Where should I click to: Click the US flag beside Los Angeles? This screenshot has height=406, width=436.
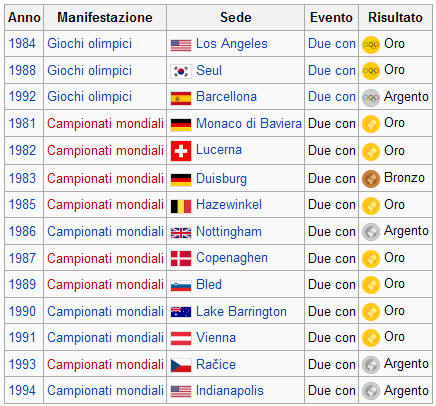pos(181,45)
